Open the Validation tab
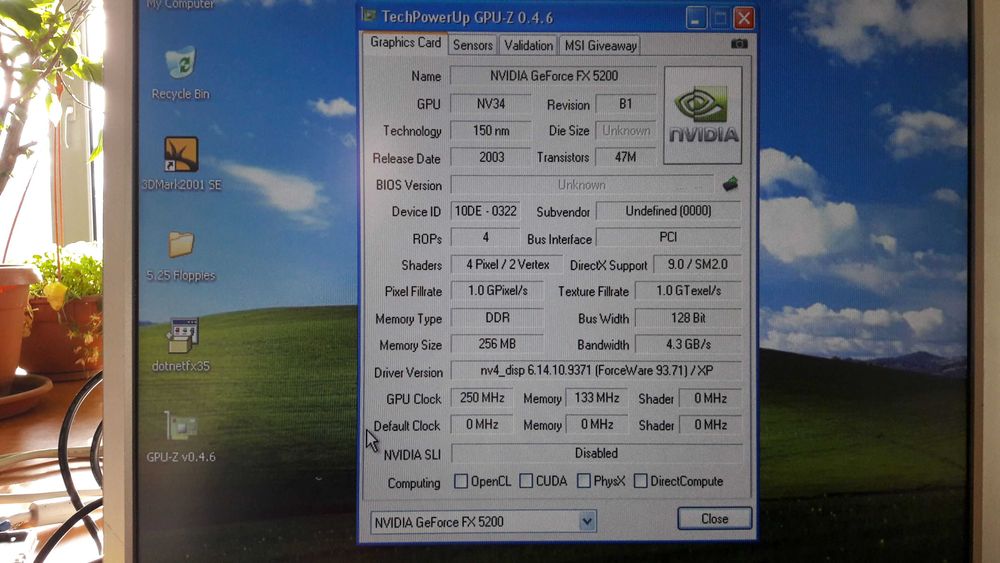 (528, 45)
